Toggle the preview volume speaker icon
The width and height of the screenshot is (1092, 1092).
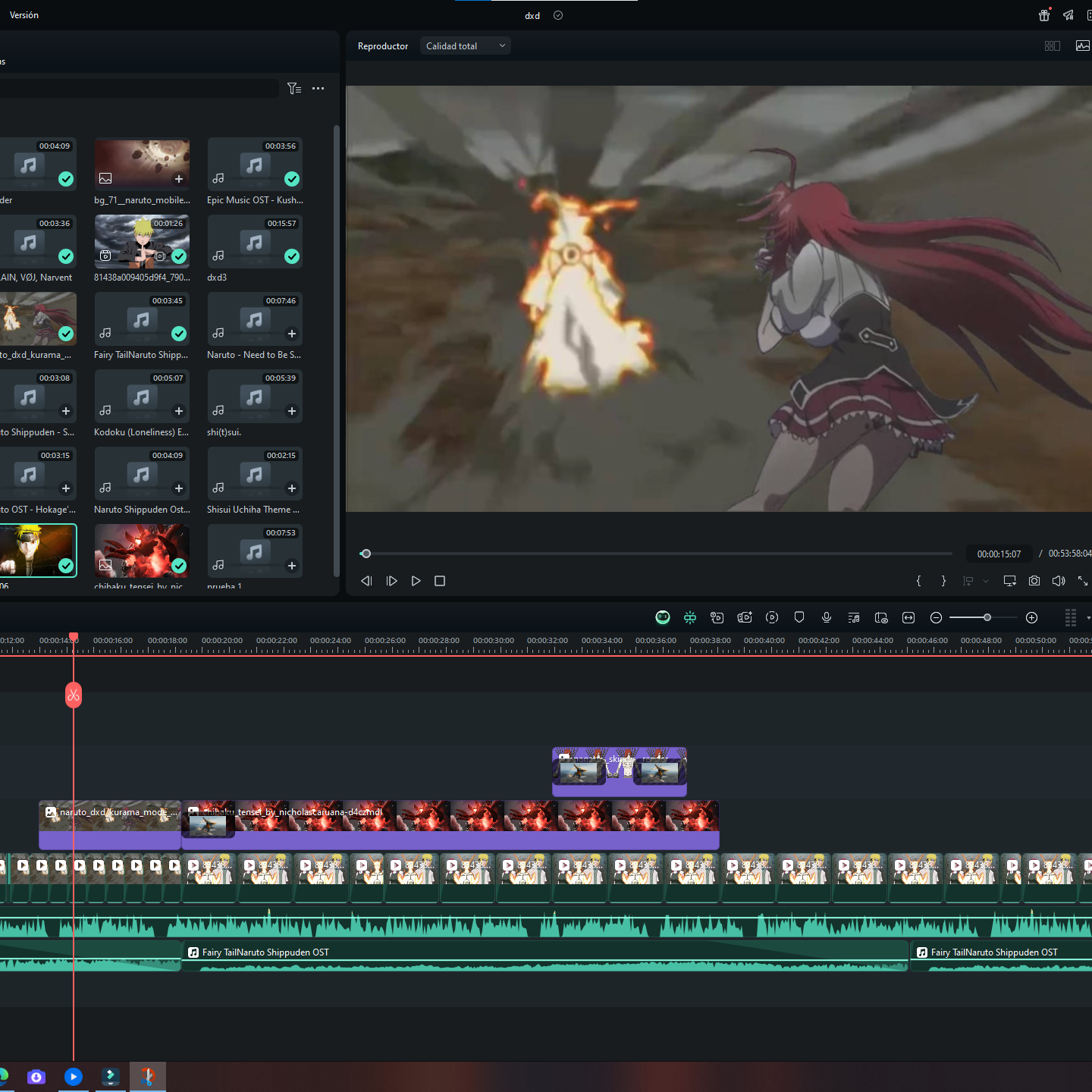coord(1059,581)
